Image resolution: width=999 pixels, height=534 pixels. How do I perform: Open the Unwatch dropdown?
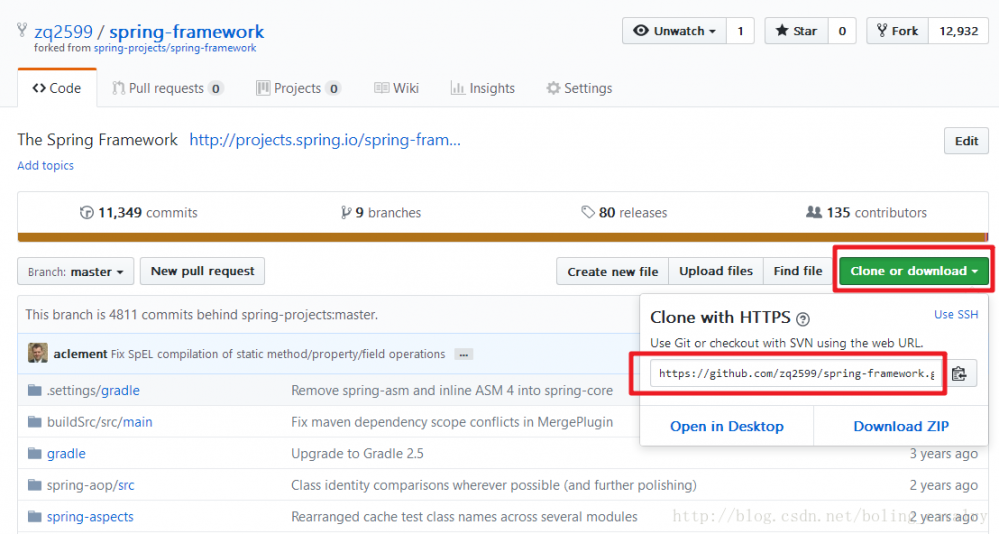tap(674, 31)
